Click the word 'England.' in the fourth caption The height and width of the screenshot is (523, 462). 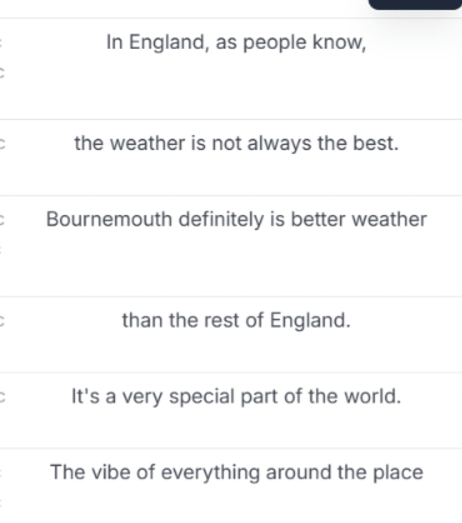[310, 321]
